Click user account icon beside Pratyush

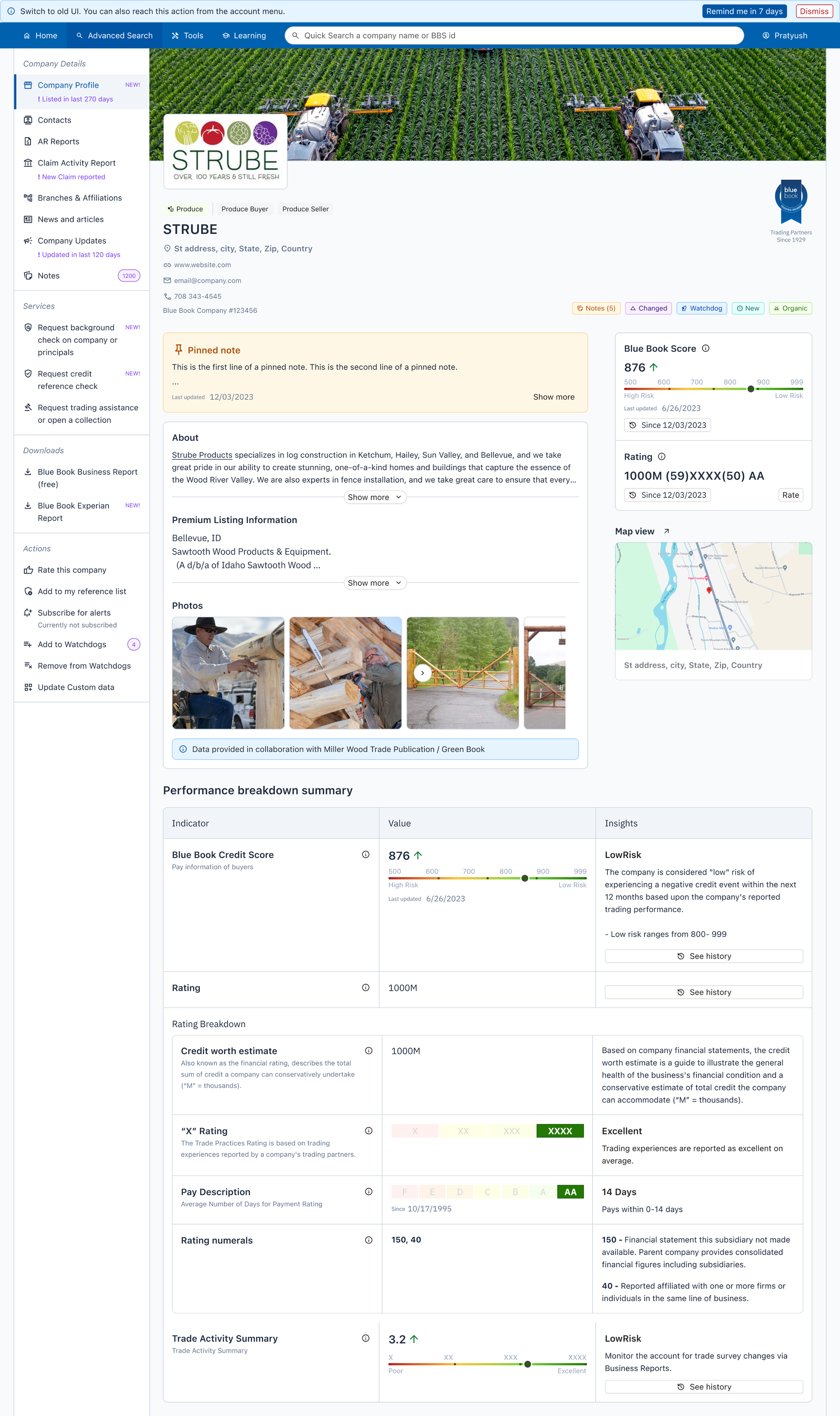pos(766,36)
